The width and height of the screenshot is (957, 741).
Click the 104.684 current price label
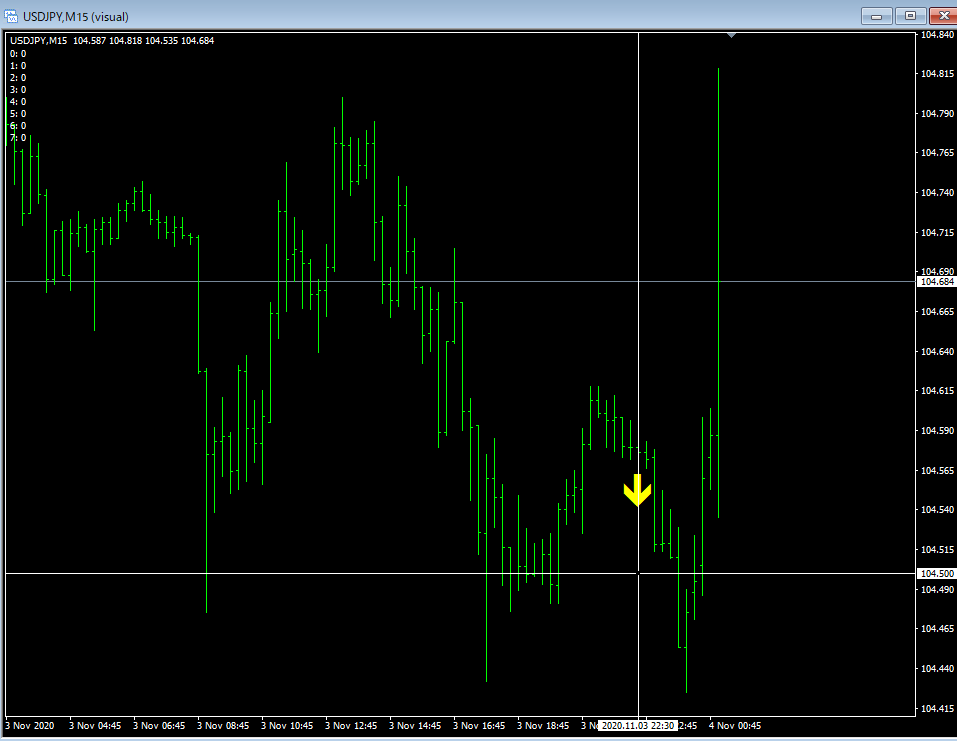pos(936,282)
